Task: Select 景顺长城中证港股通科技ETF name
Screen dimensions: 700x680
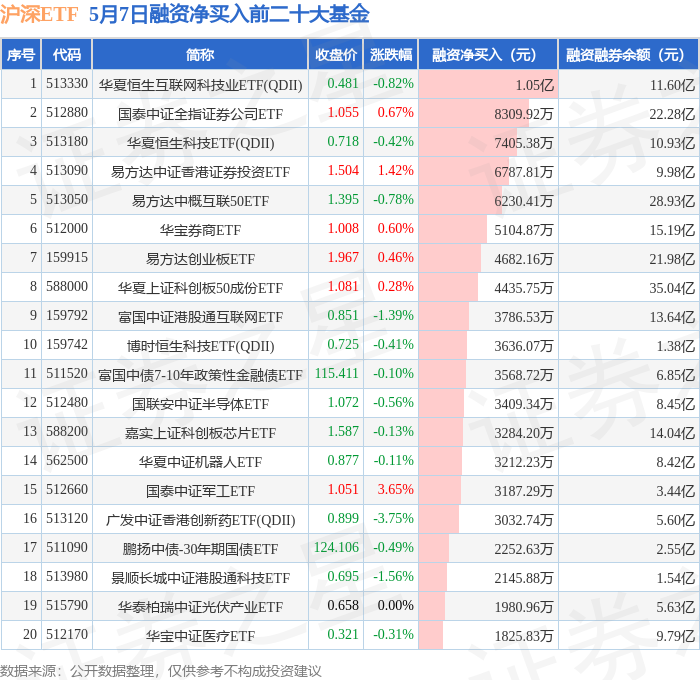Action: point(200,578)
